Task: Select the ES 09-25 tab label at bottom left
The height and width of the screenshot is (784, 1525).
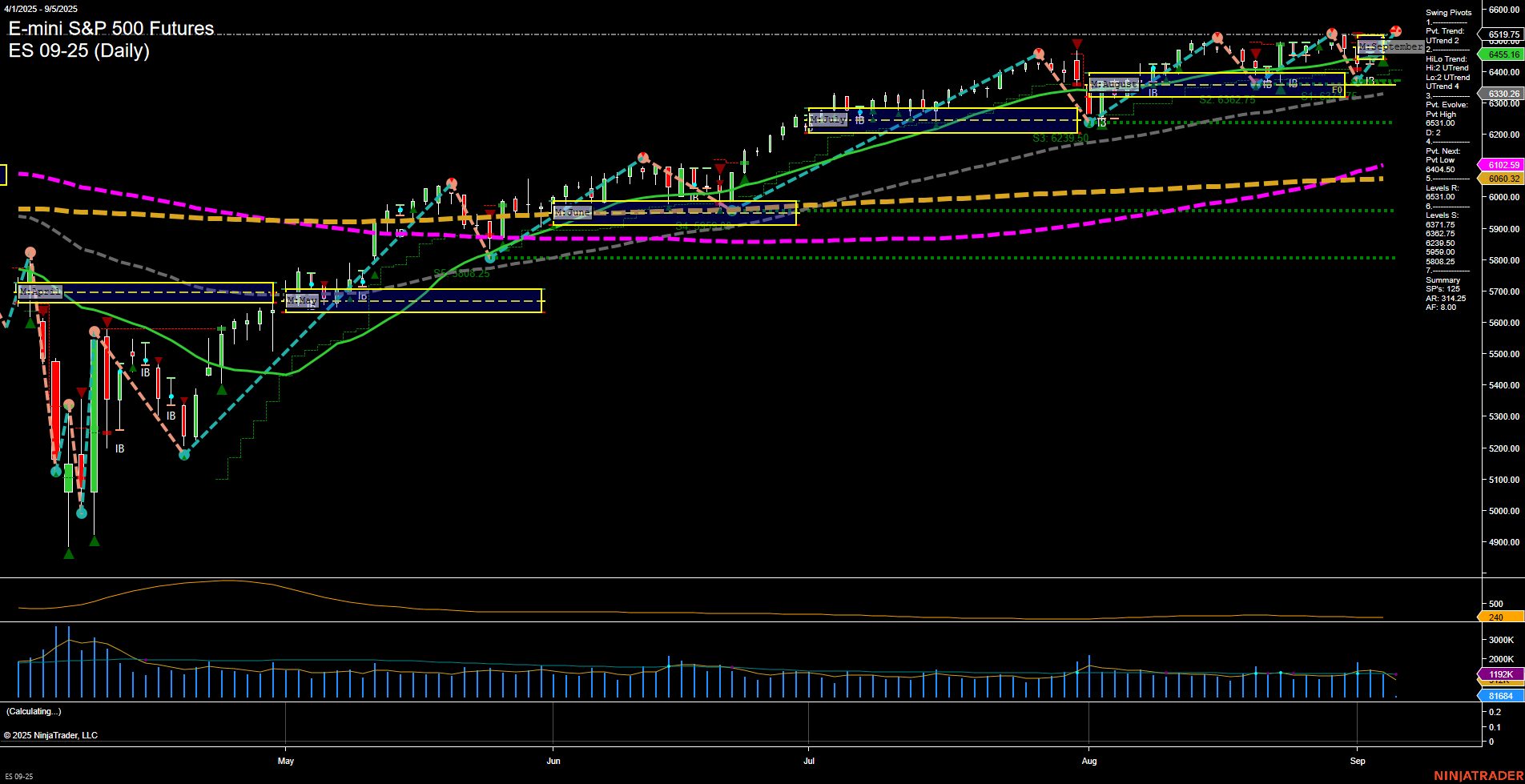Action: (x=18, y=775)
